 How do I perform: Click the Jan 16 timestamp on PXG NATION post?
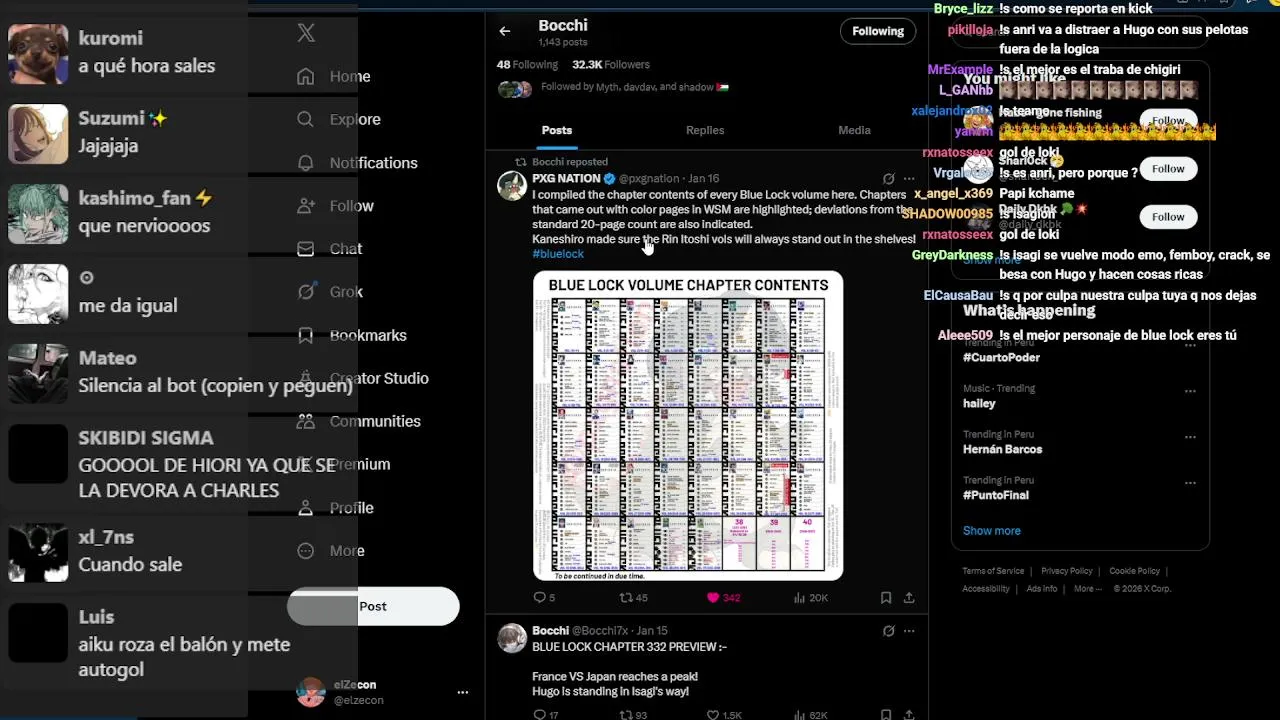point(703,179)
